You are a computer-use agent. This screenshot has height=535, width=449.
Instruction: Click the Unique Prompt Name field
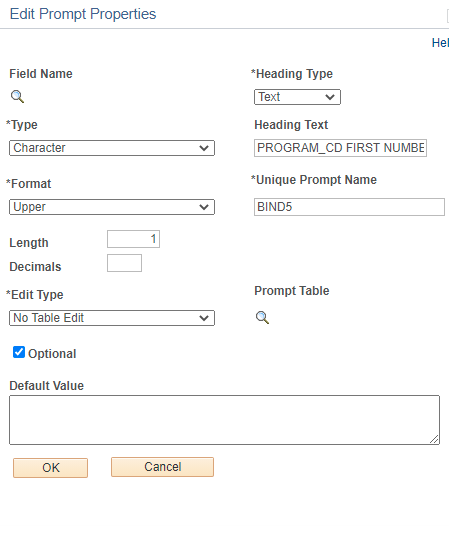click(x=349, y=207)
